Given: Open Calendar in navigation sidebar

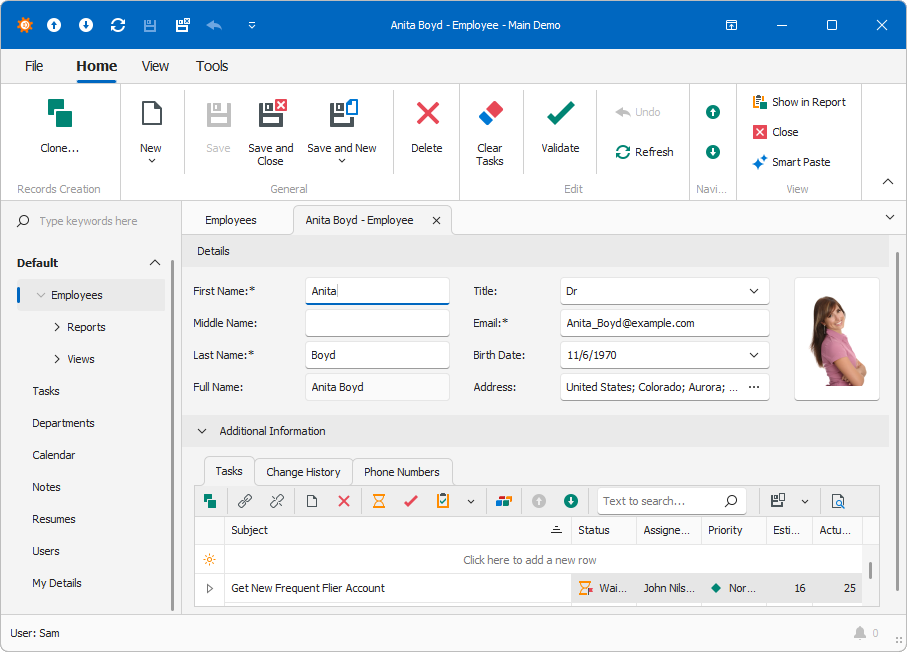Looking at the screenshot, I should pos(54,455).
